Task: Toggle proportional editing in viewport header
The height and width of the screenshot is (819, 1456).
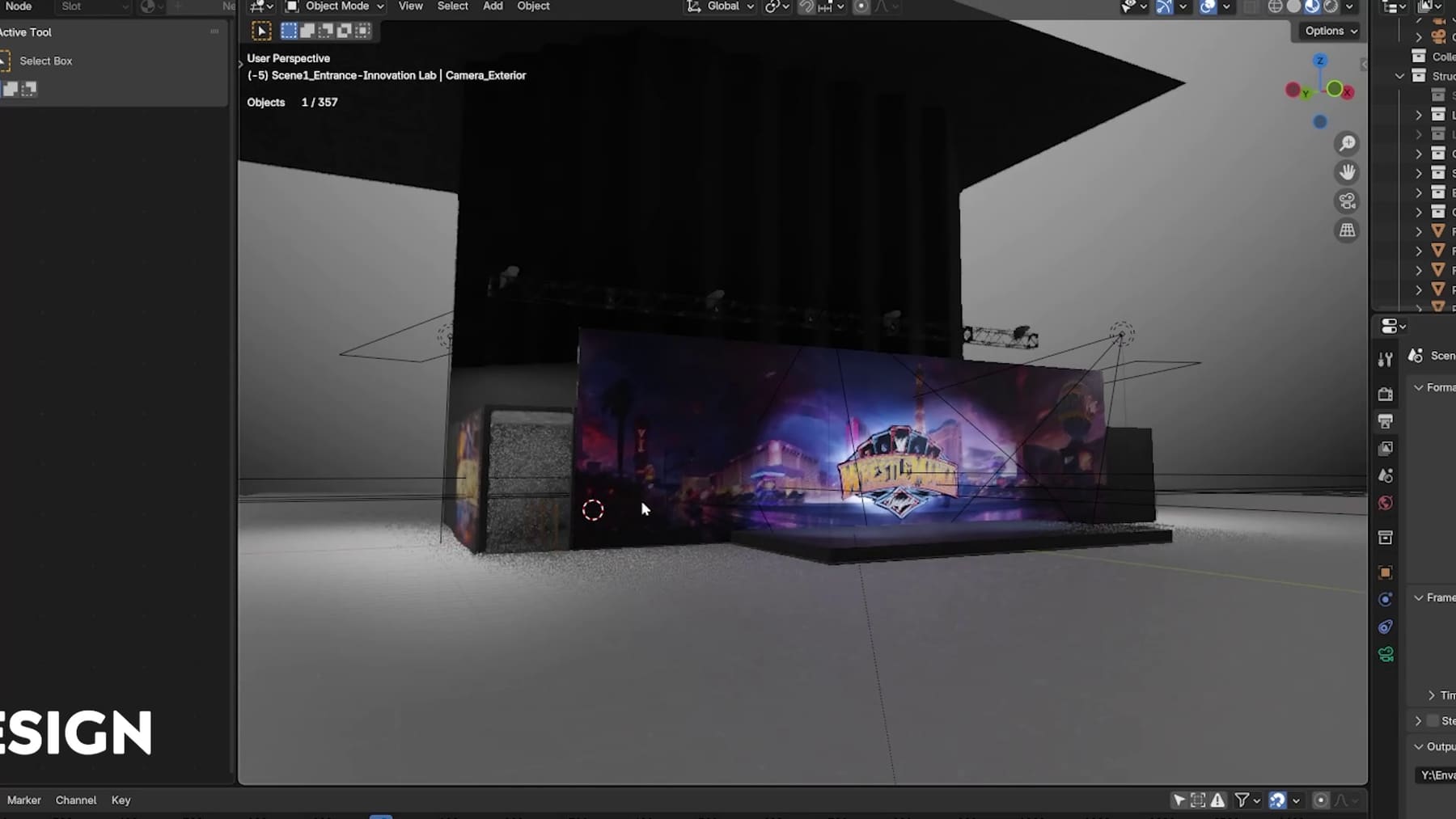Action: coord(861,6)
